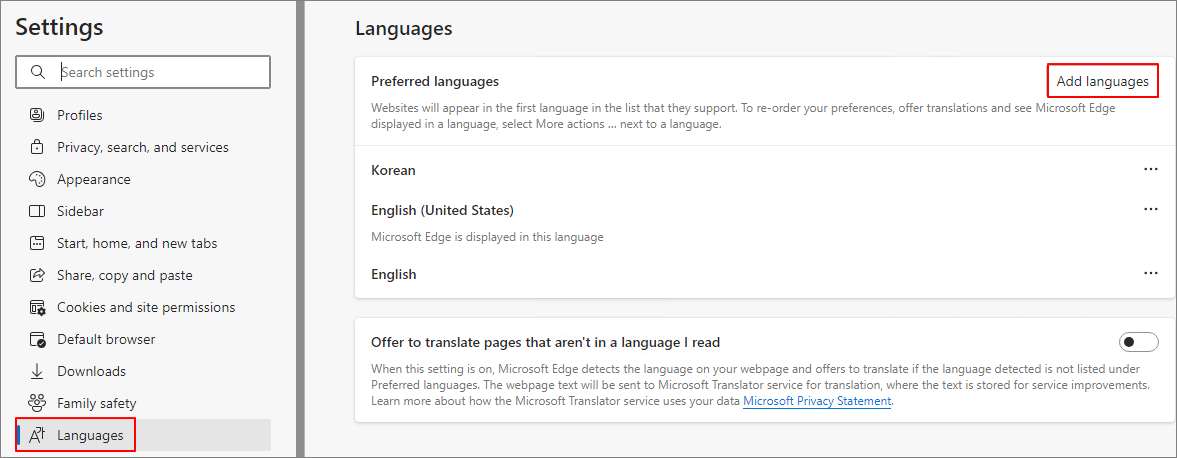Open More actions menu for English (United States)
Screen dimensions: 1177x458
[1151, 209]
